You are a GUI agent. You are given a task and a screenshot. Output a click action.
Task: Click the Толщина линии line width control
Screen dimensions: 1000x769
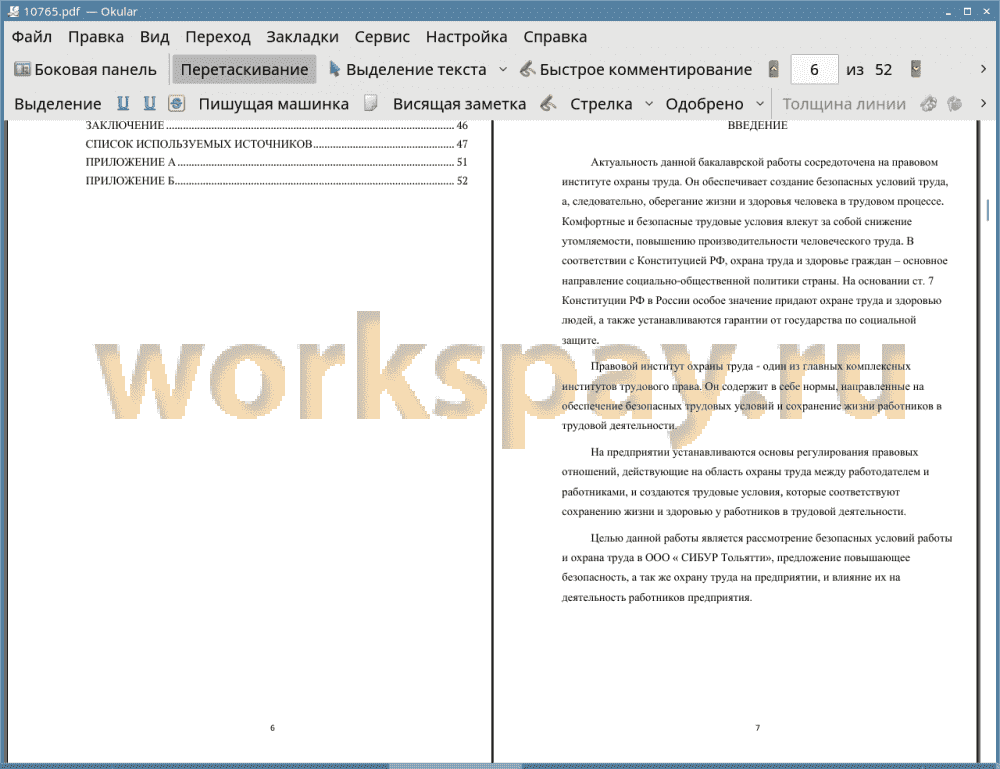pos(843,104)
